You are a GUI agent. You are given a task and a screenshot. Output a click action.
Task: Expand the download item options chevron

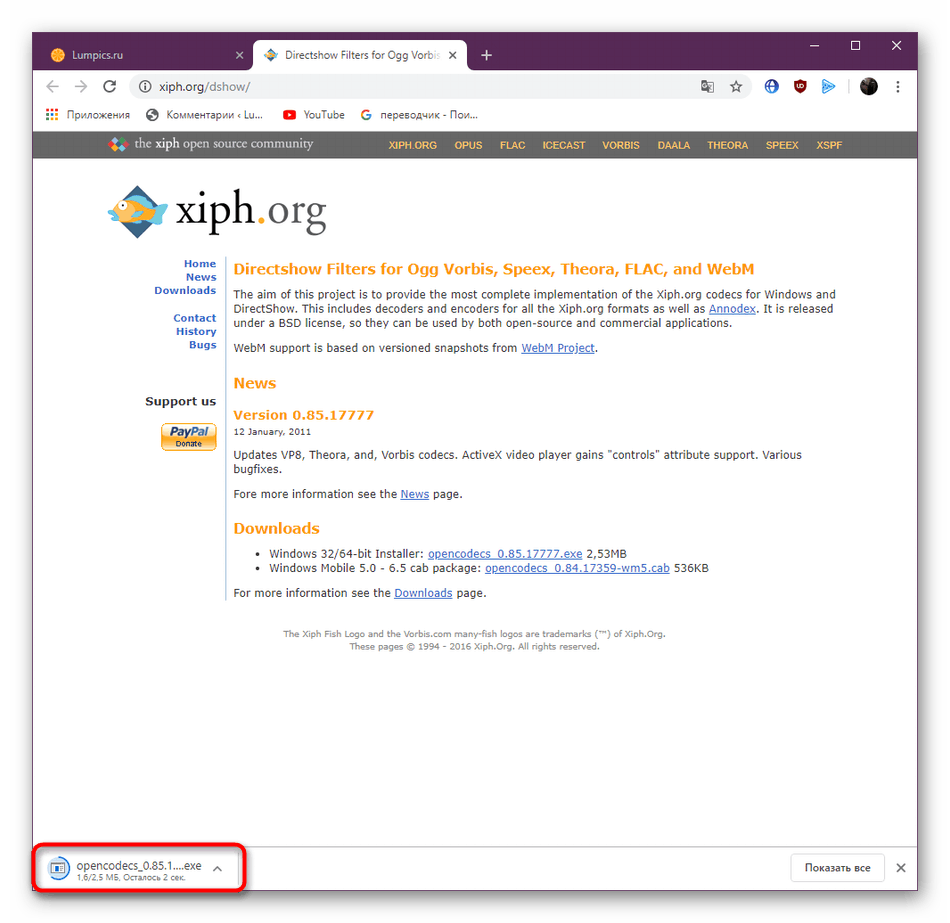coord(218,868)
